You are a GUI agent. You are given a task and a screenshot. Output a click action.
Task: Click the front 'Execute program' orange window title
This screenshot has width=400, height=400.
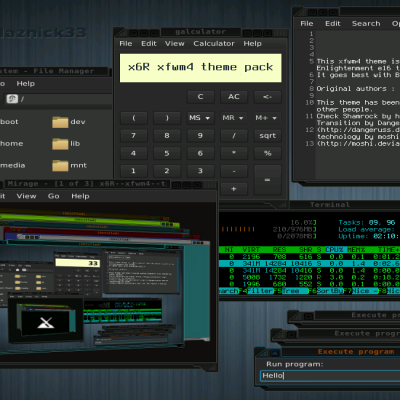(x=356, y=352)
